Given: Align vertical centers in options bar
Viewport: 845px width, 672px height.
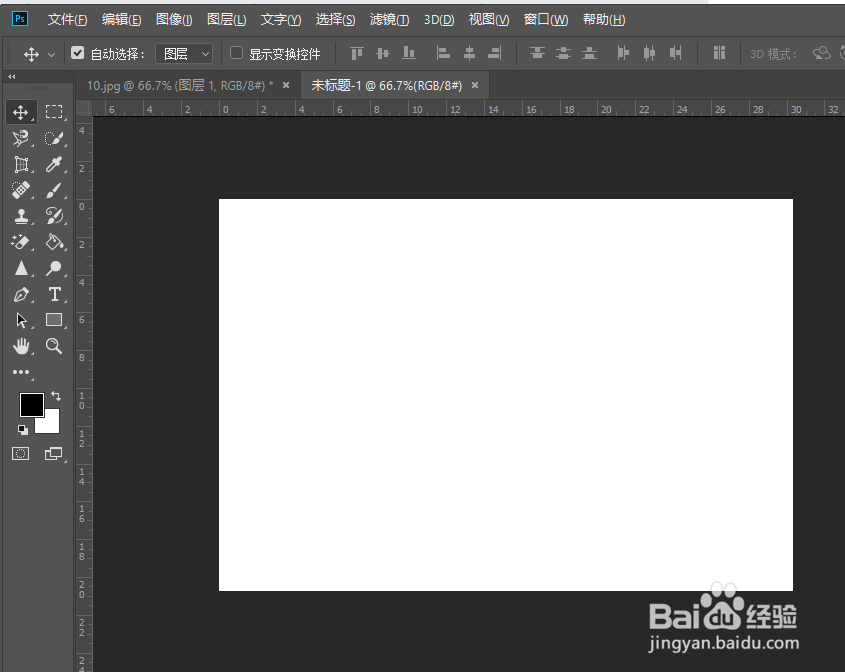Looking at the screenshot, I should [x=383, y=53].
